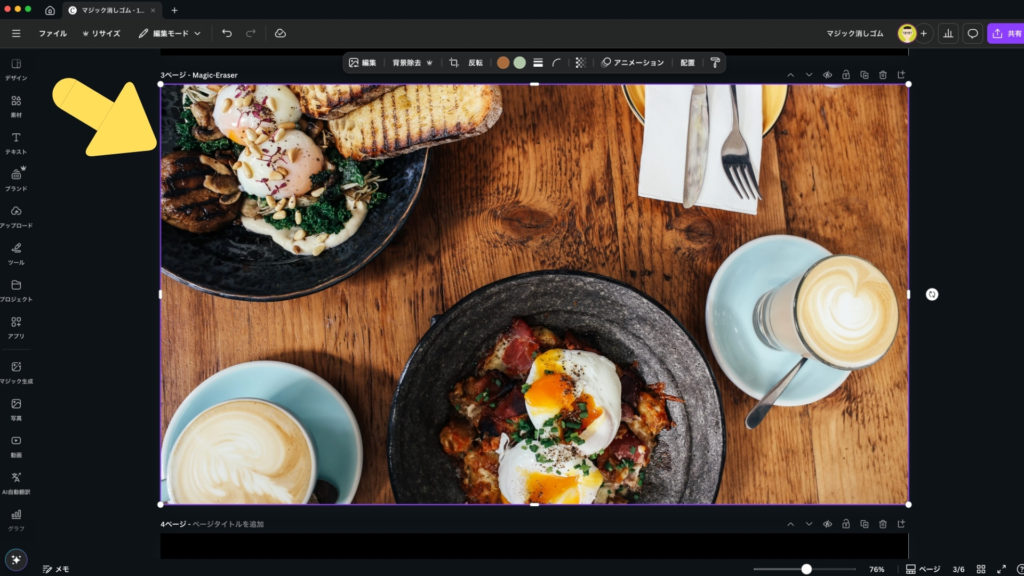Click the copy style paint roller icon
The height and width of the screenshot is (576, 1024).
click(x=715, y=62)
